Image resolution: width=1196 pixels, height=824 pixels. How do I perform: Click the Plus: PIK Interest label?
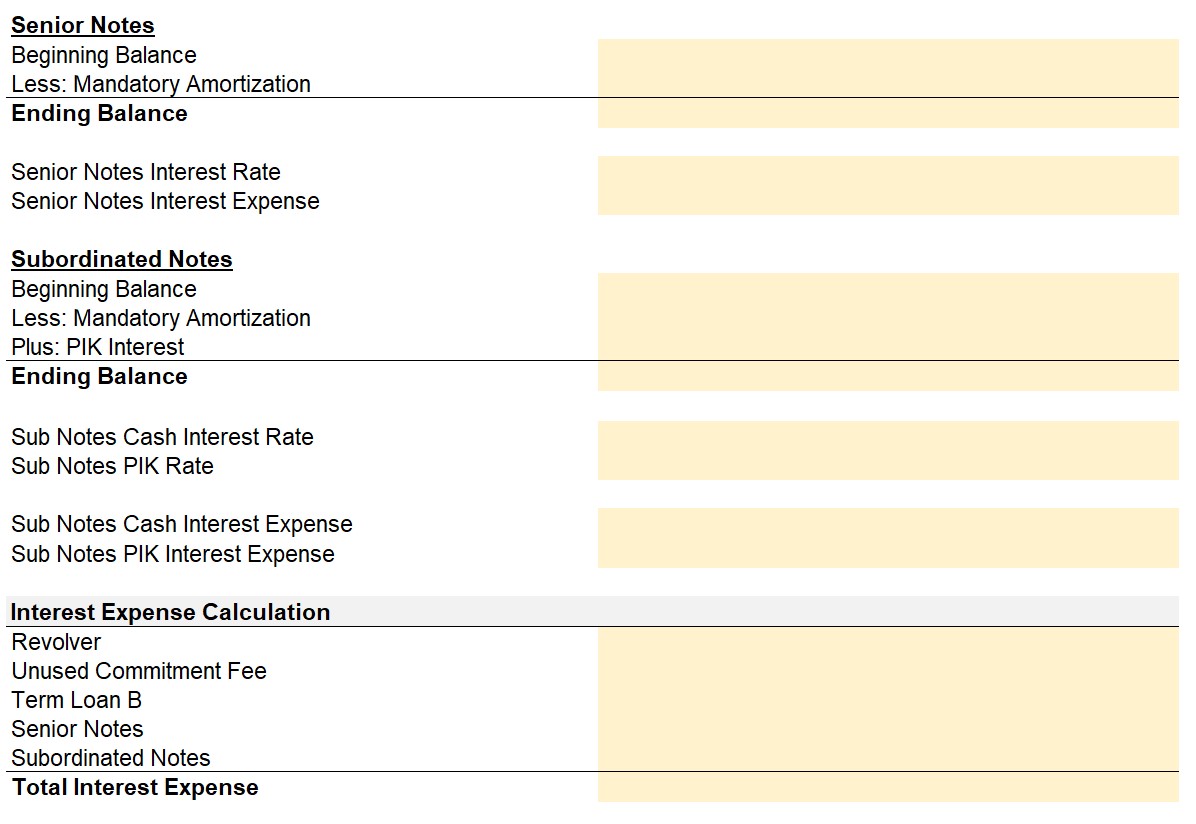click(x=98, y=347)
